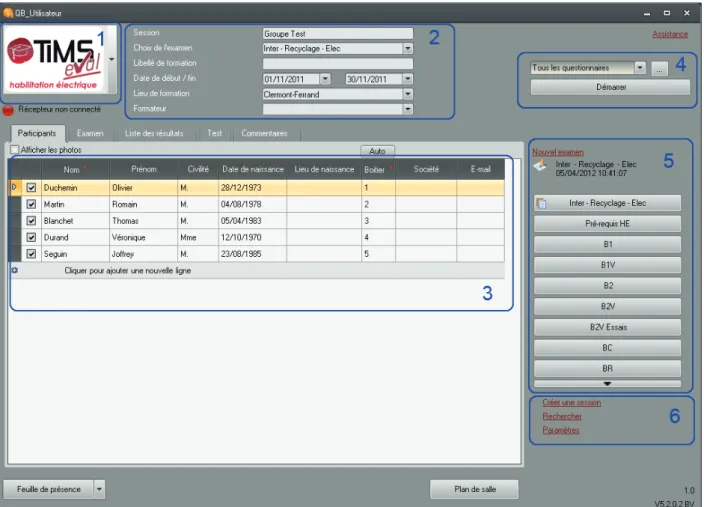
Task: Open the Feuille de présence dropdown arrow
Action: 99,489
